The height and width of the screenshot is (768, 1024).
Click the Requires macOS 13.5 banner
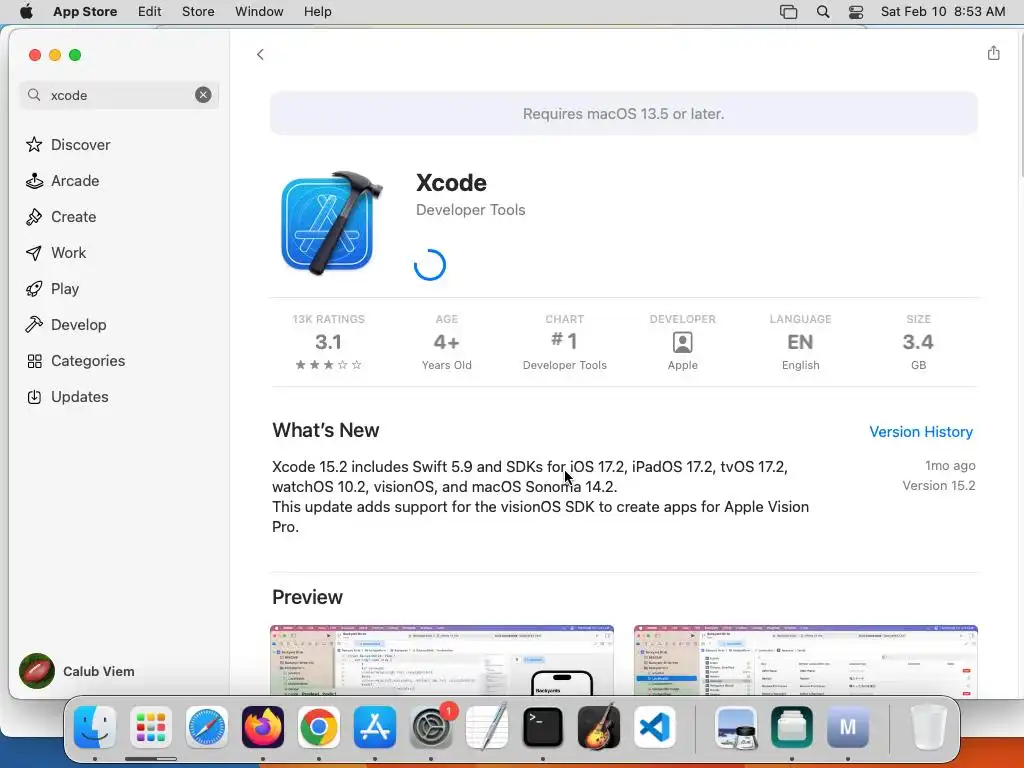click(624, 114)
